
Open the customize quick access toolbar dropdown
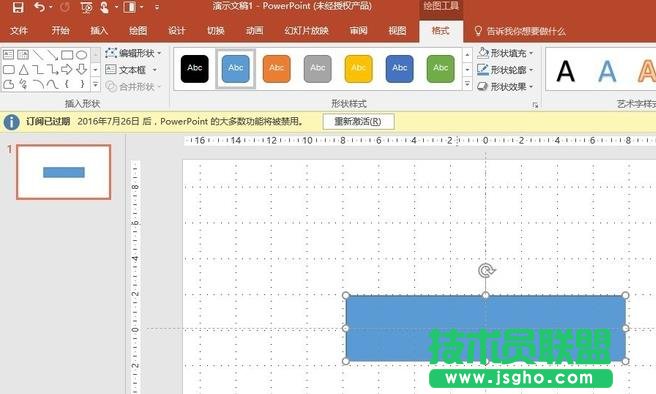157,8
